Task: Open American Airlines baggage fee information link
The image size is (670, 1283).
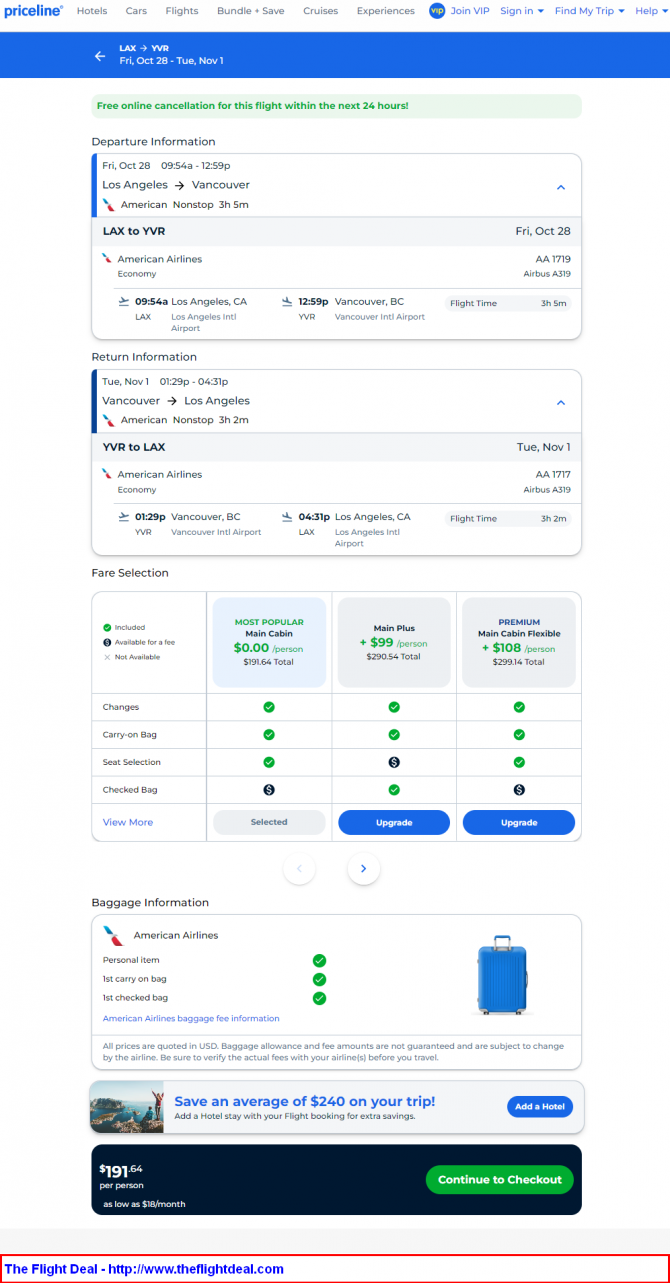Action: tap(191, 1018)
